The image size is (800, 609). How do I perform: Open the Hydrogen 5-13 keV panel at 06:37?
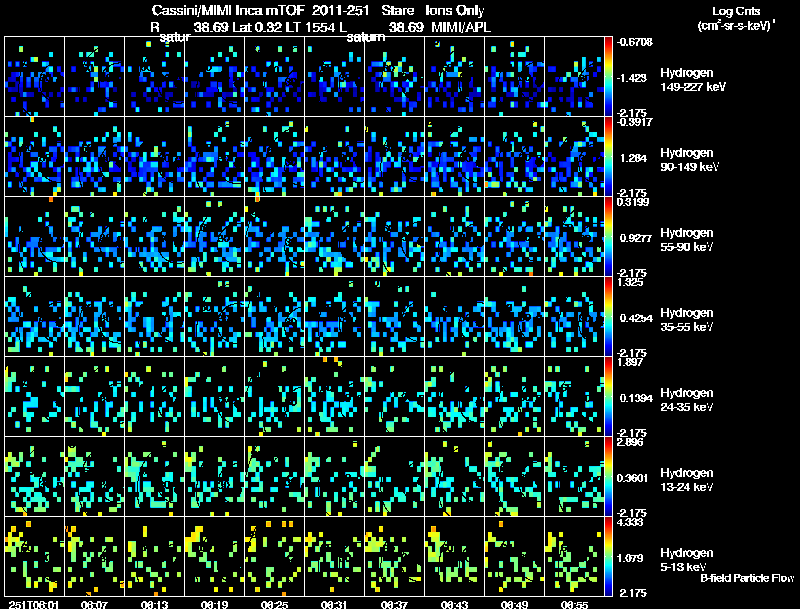[x=394, y=556]
